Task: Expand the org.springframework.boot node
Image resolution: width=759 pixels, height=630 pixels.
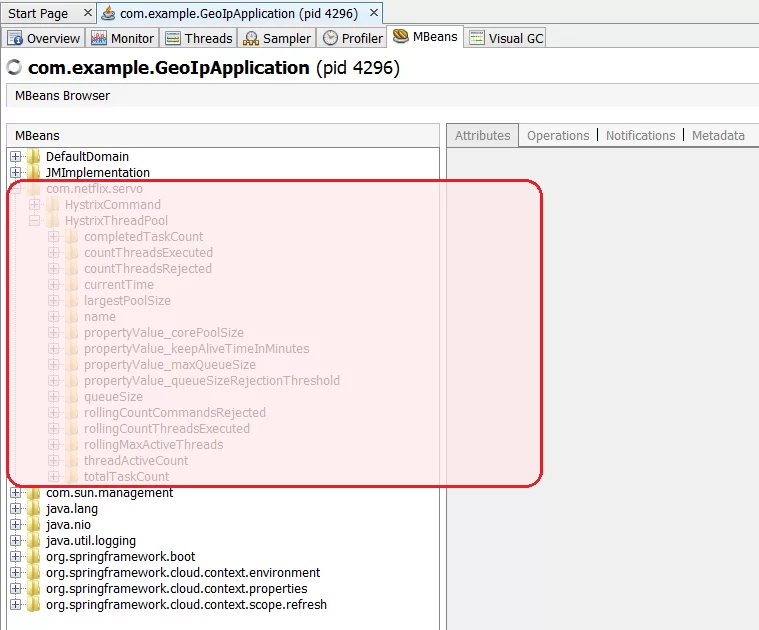Action: (15, 556)
